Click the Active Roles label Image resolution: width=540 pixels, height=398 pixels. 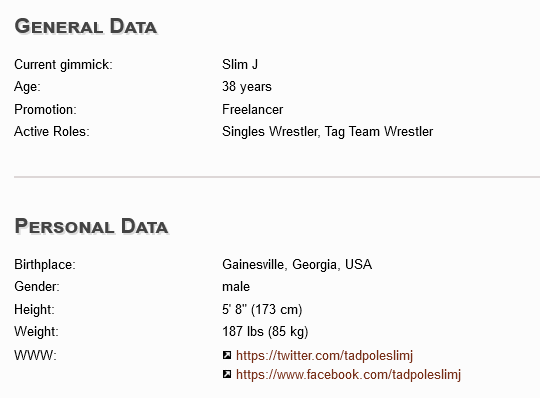[52, 132]
